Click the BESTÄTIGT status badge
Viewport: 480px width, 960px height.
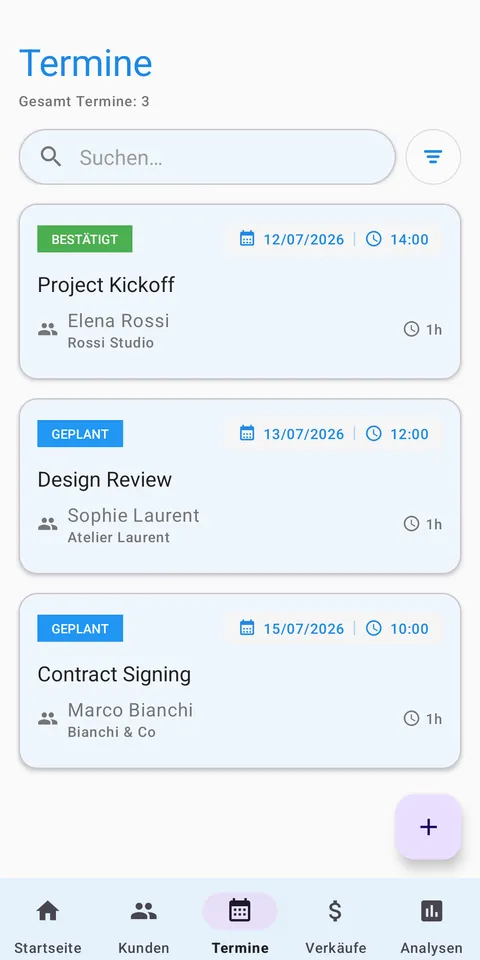pos(84,239)
